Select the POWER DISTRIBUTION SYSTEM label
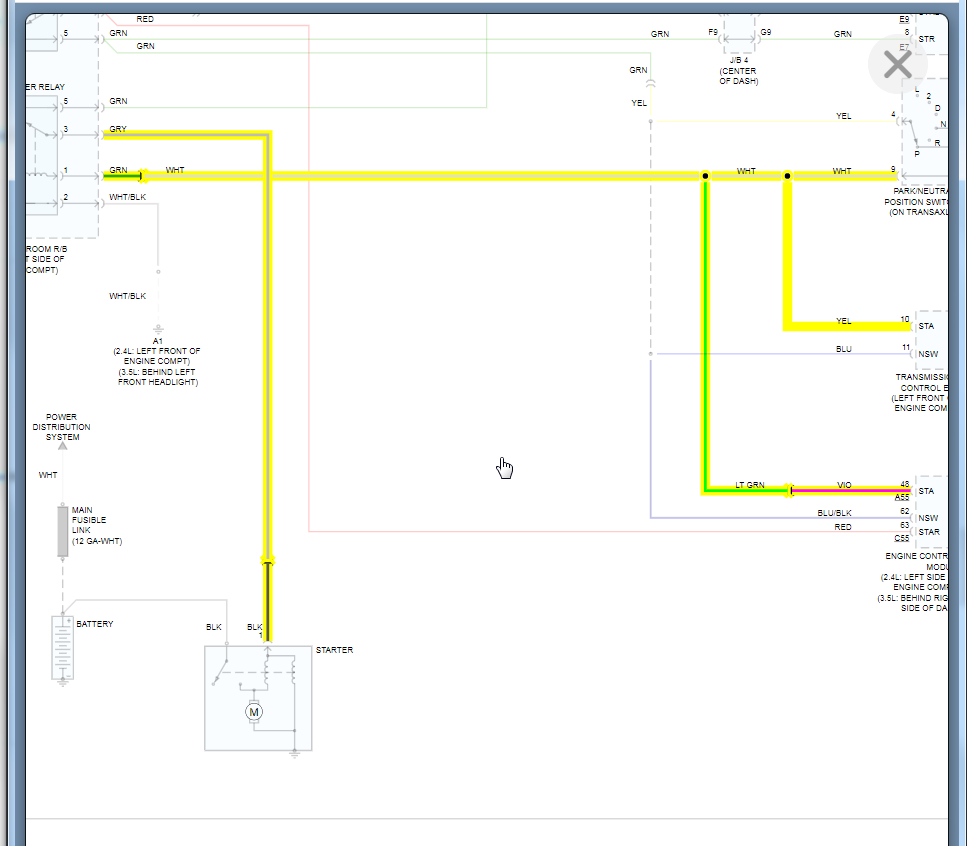Screen dimensions: 967x846 62,427
